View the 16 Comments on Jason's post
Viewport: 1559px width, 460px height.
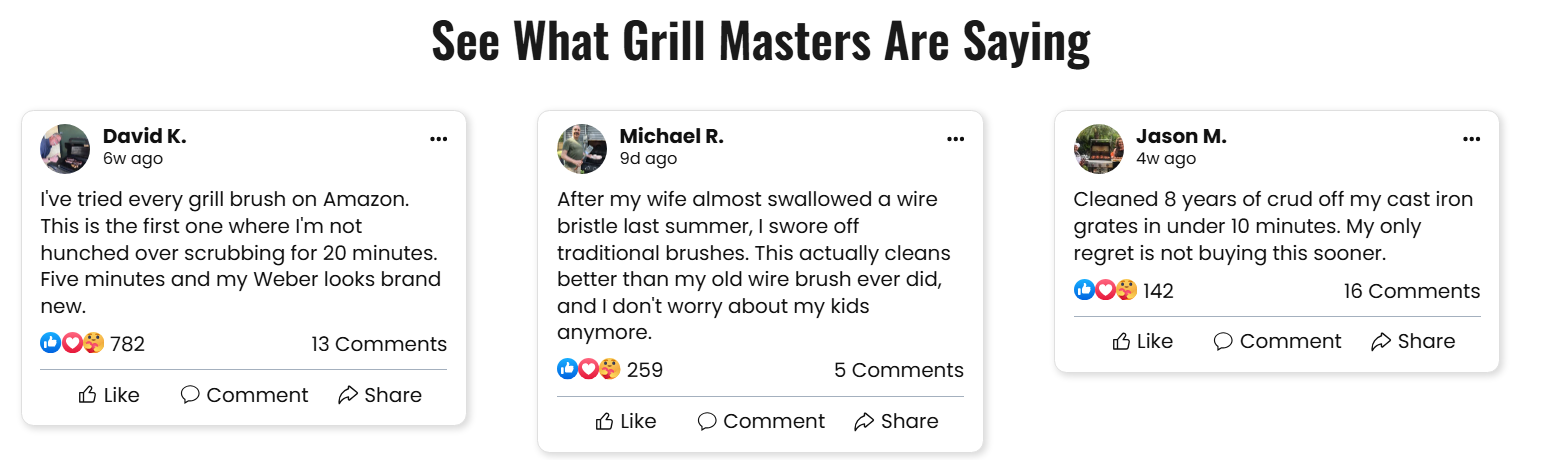coord(1412,291)
